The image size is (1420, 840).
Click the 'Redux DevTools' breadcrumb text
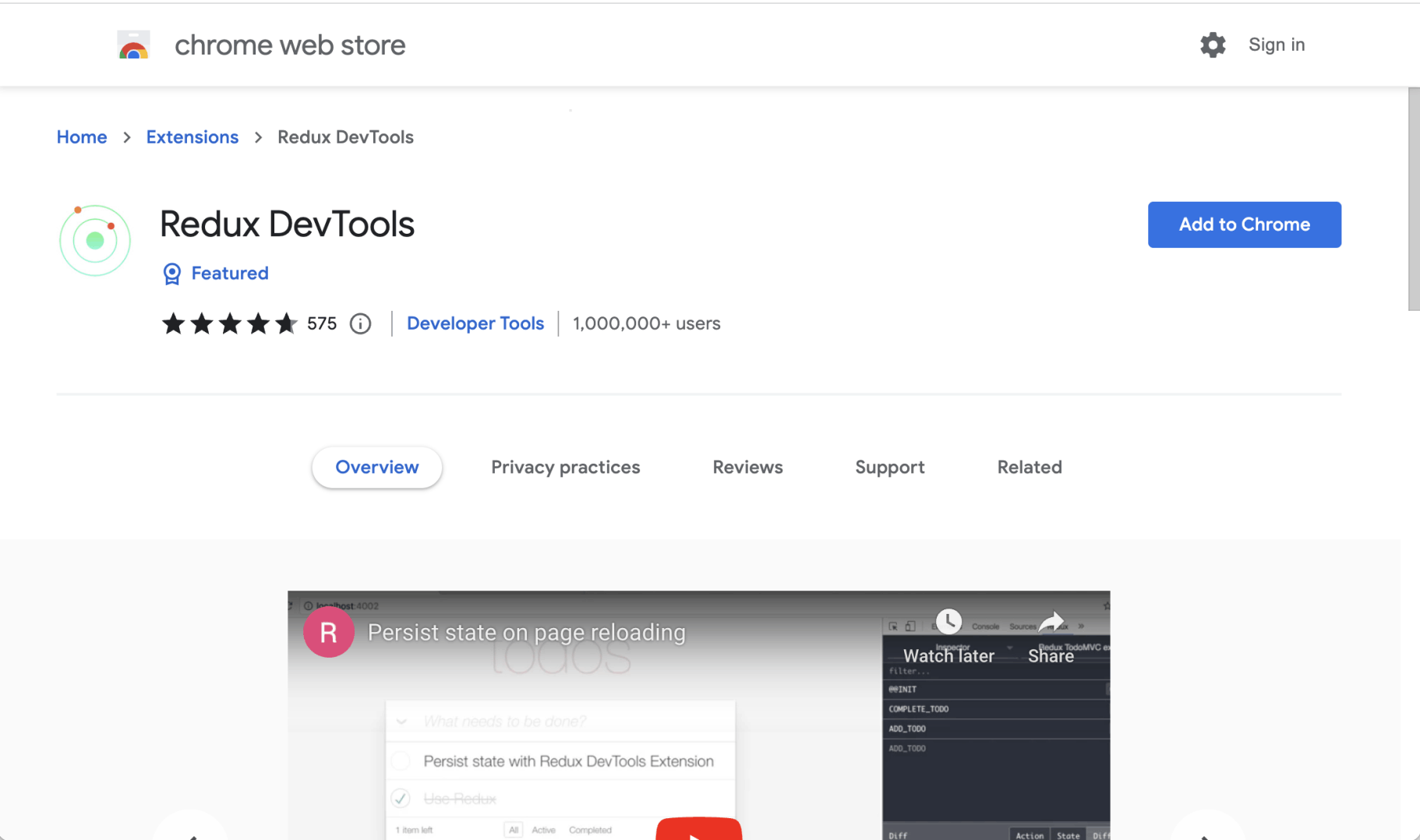pos(345,137)
